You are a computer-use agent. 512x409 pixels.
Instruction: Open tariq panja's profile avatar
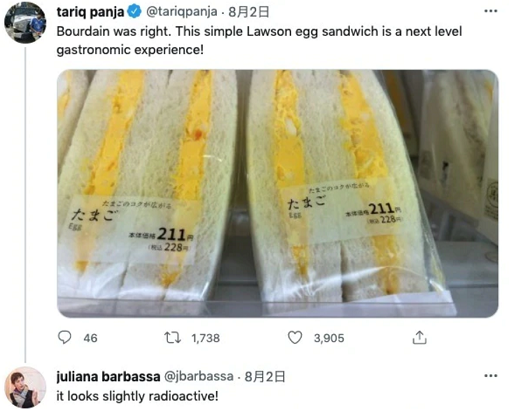(x=25, y=23)
